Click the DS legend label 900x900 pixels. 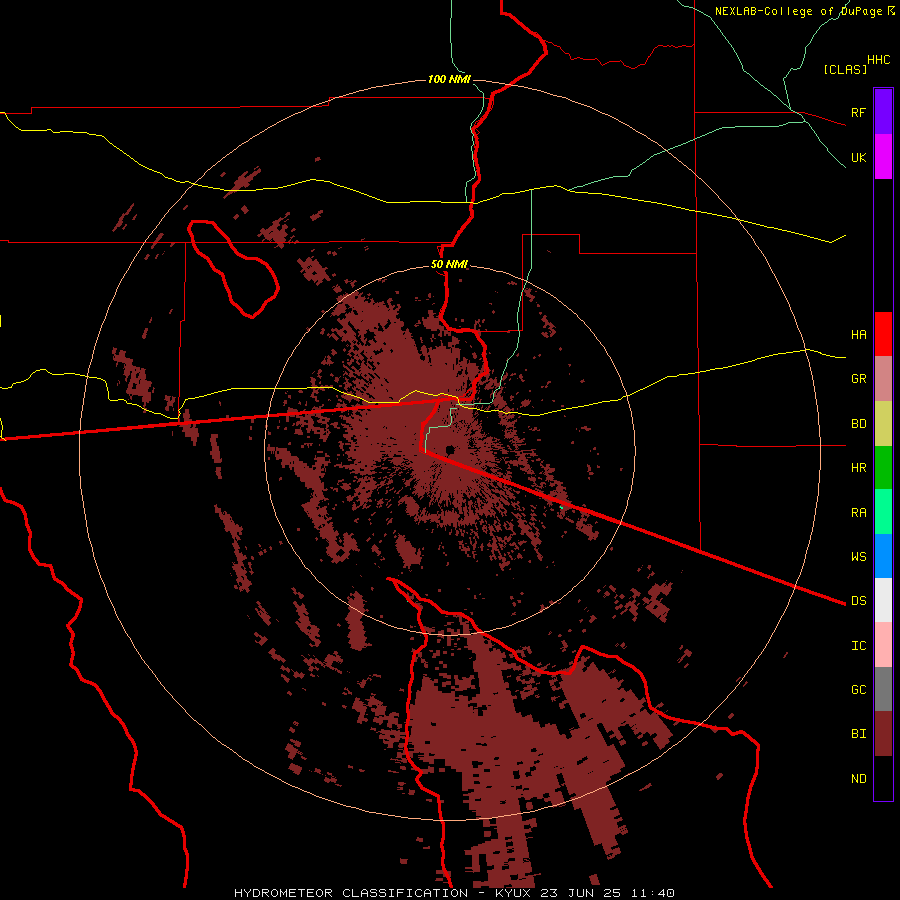[x=858, y=601]
